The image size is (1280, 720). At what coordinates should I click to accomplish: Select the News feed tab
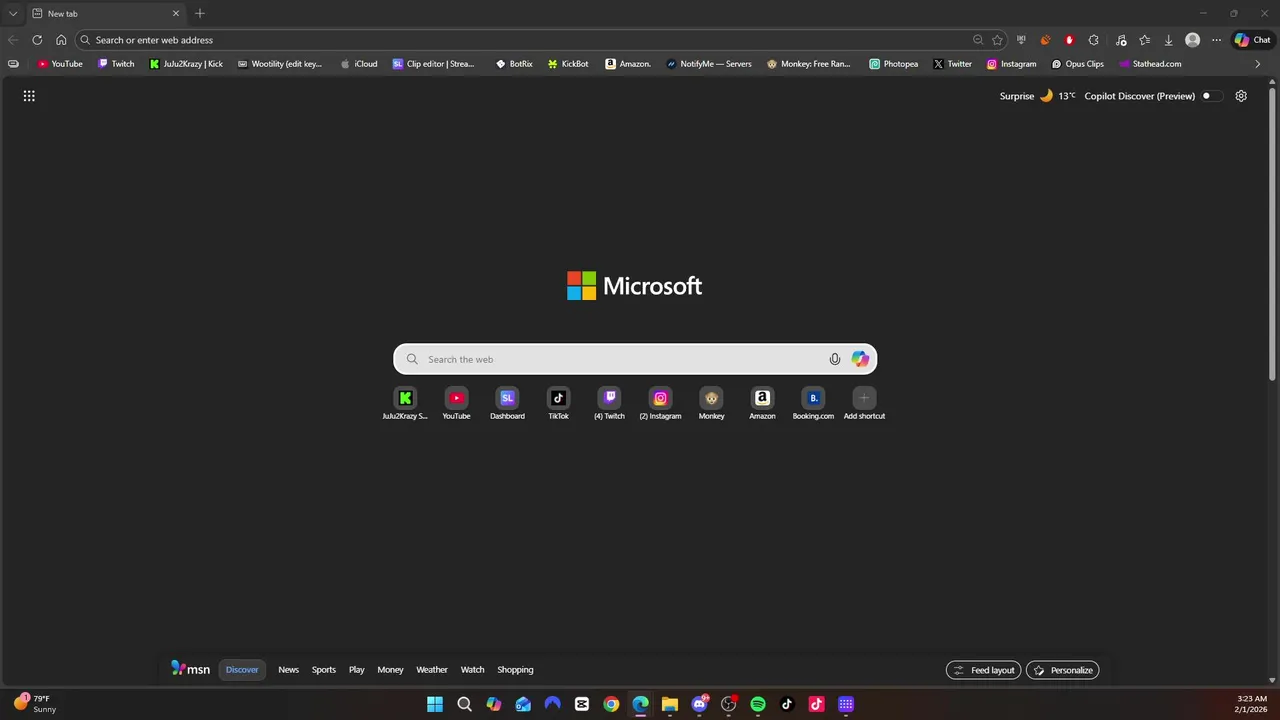pyautogui.click(x=288, y=670)
